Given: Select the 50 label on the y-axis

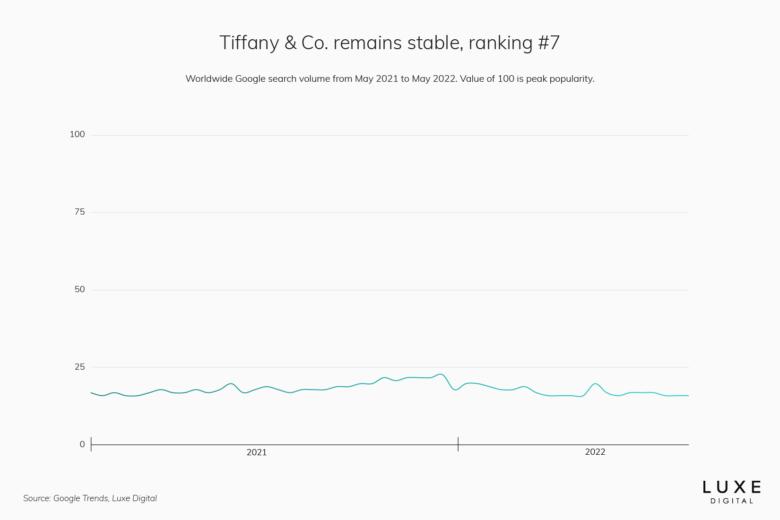Looking at the screenshot, I should click(x=79, y=289).
